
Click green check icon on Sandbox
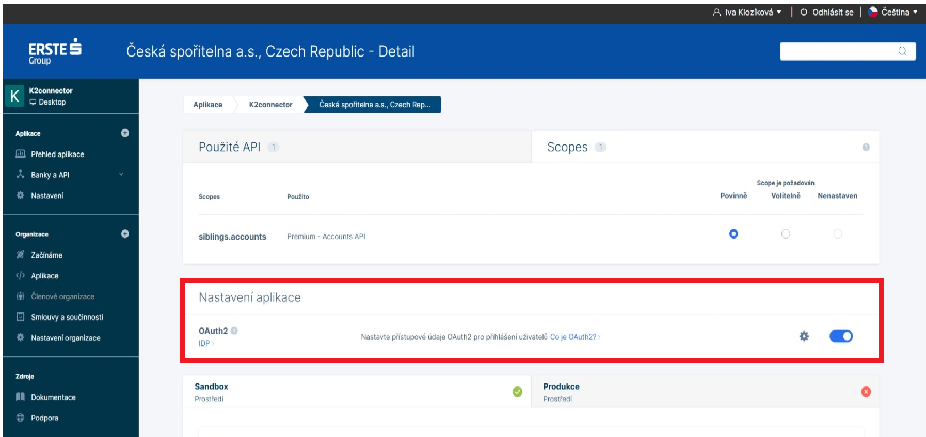[x=517, y=392]
